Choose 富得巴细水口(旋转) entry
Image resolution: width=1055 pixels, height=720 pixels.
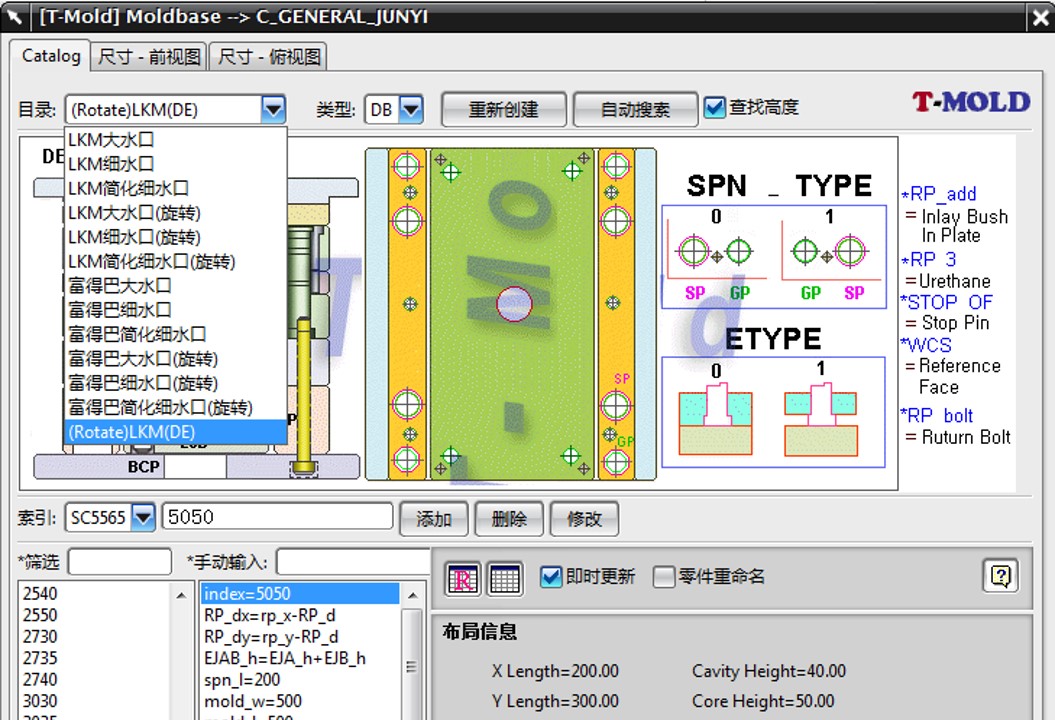tap(176, 383)
